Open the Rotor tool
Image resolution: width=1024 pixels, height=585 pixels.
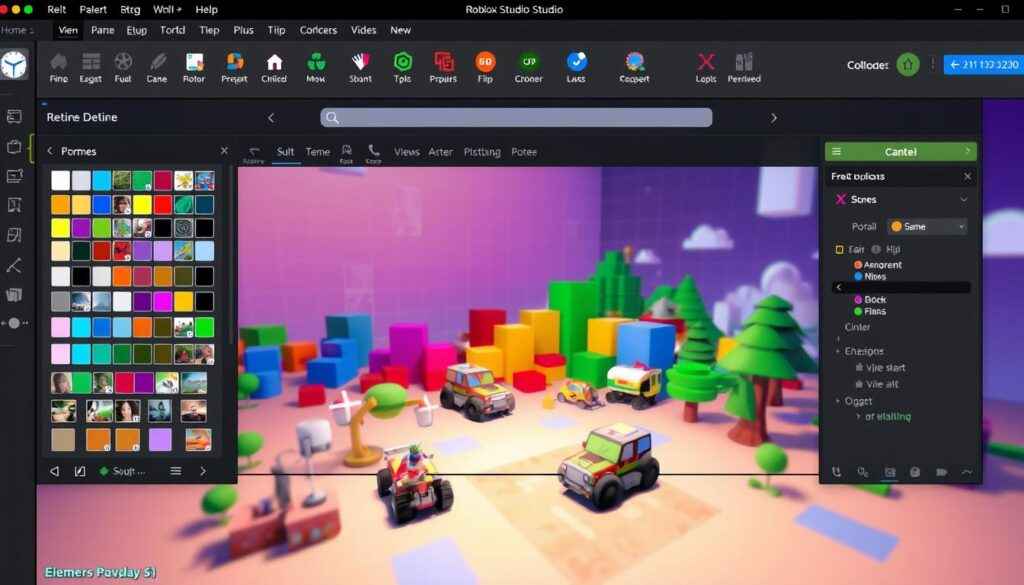coord(194,68)
